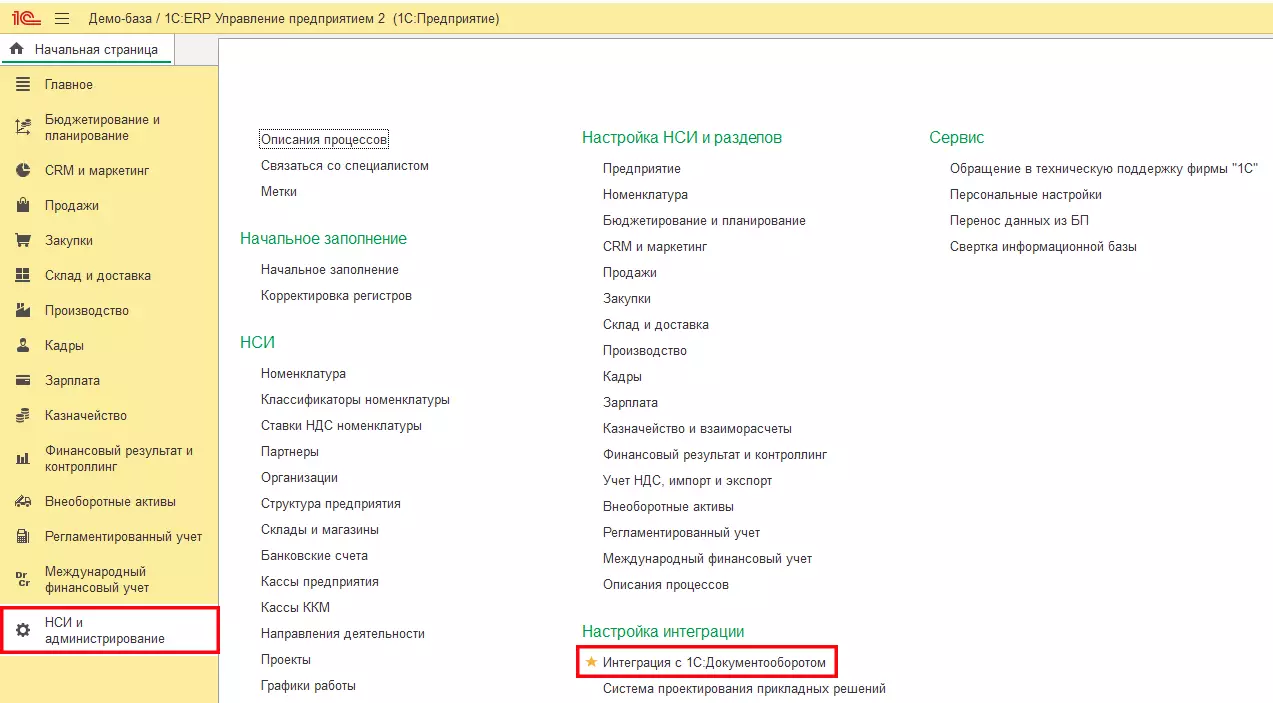Screen dimensions: 1273x703
Task: Open Корректировка регистров
Action: click(336, 296)
